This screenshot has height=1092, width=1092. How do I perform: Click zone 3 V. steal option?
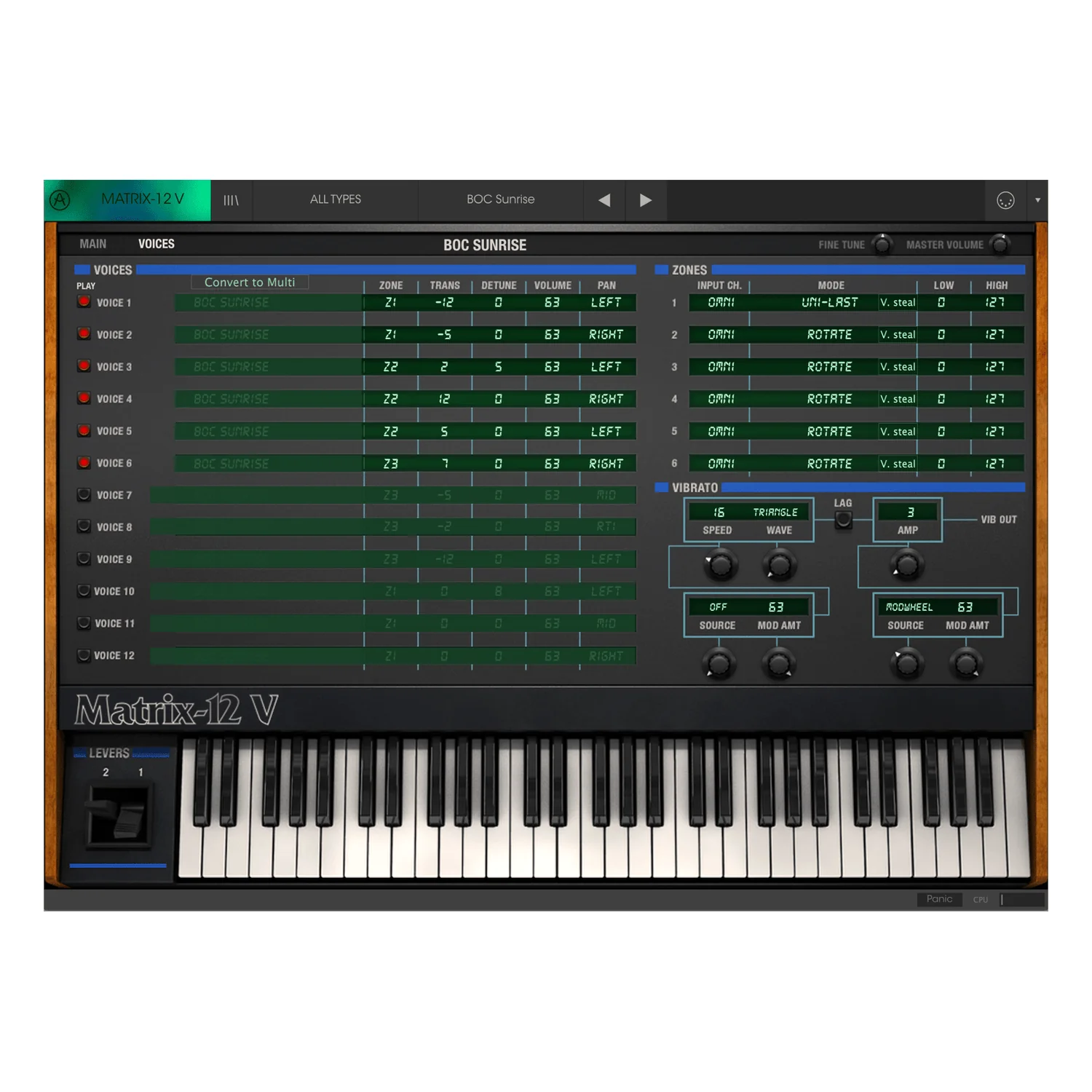(898, 367)
